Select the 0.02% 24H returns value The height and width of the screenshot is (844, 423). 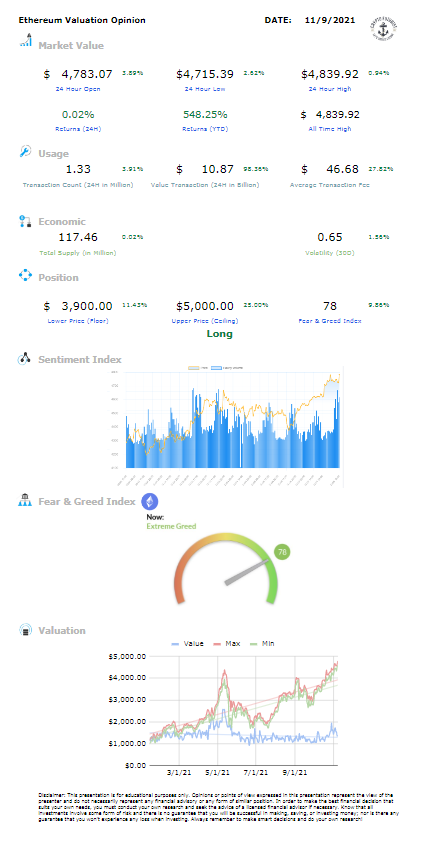[78, 115]
